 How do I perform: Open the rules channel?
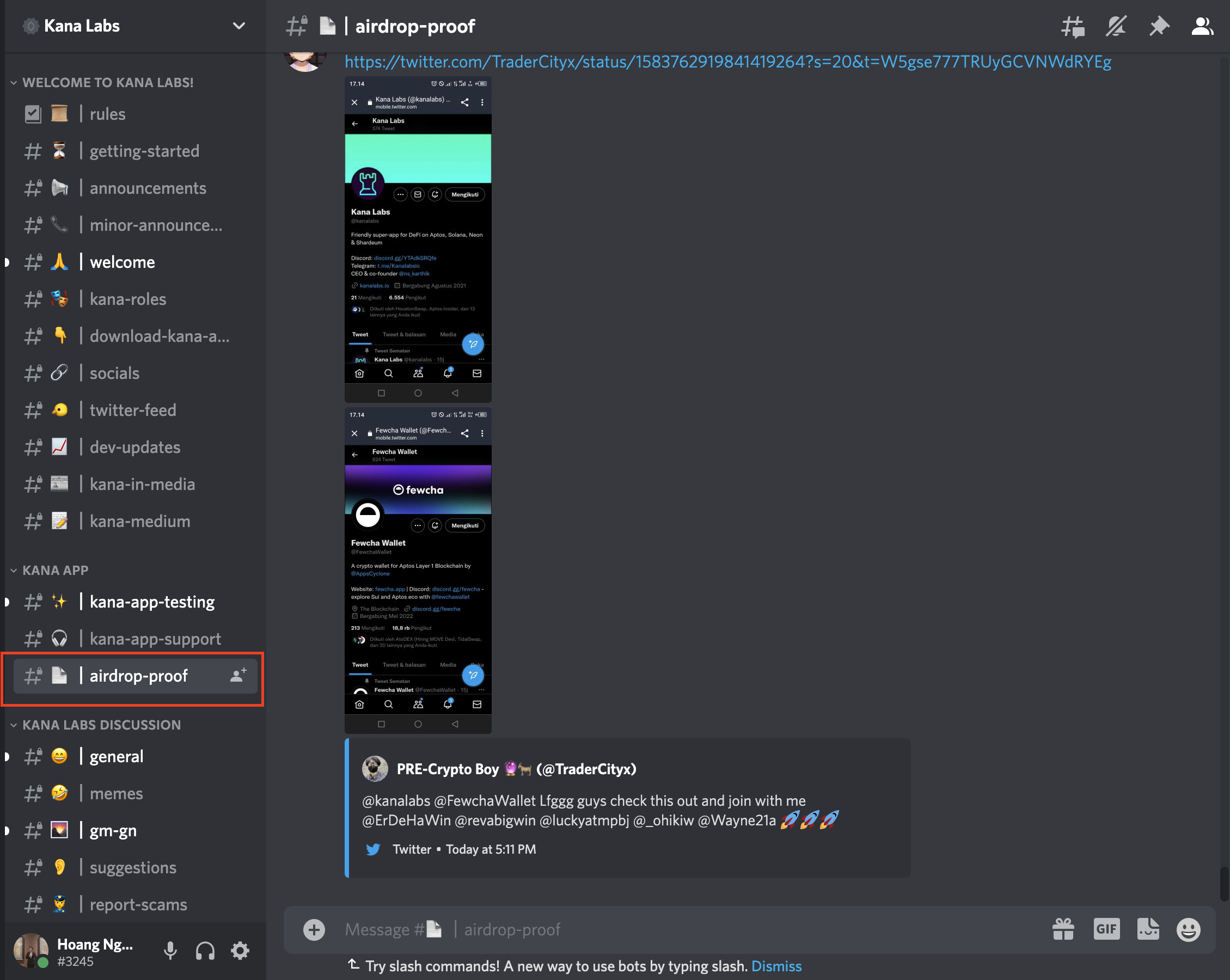pos(135,114)
